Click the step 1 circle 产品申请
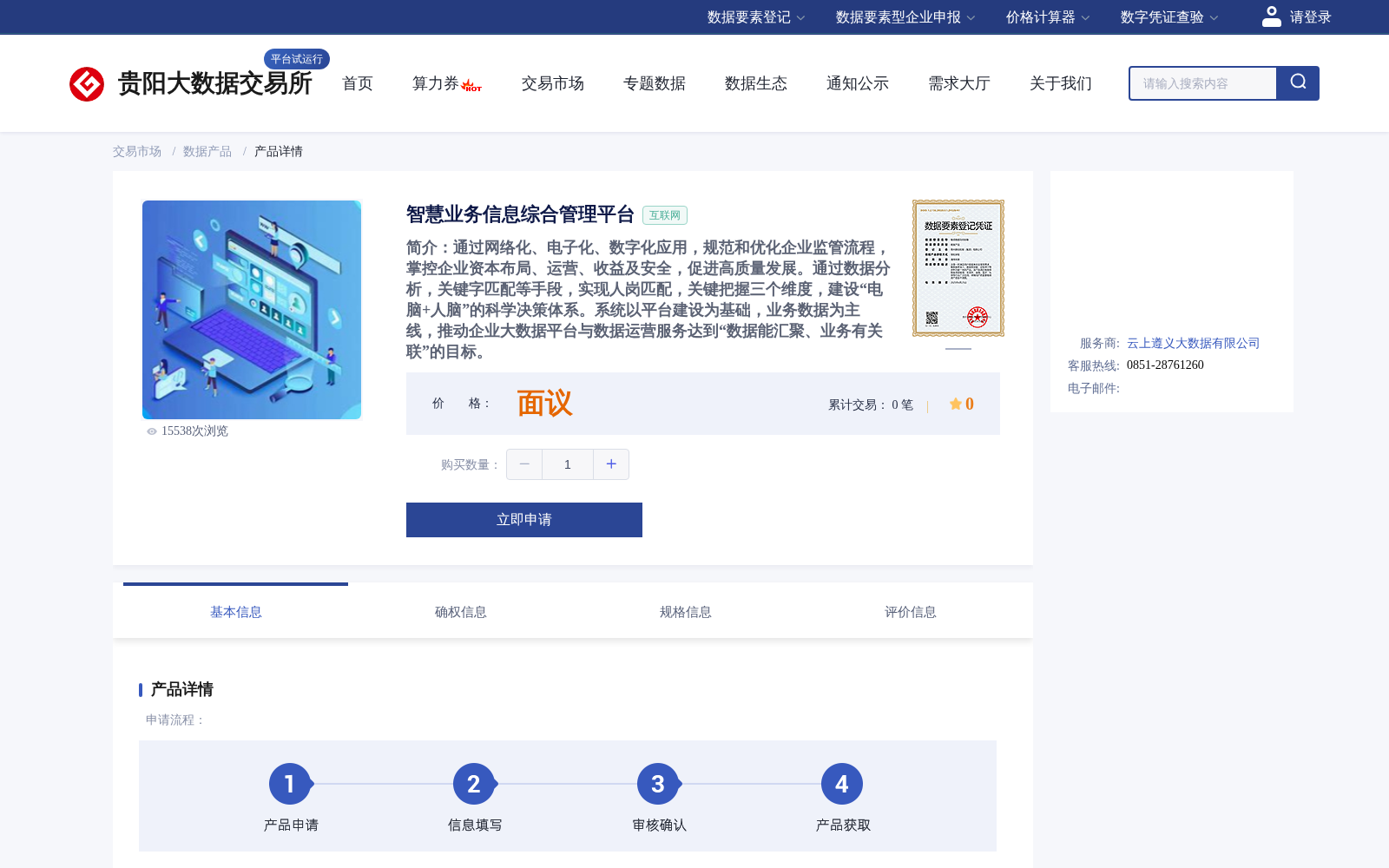1389x868 pixels. [290, 784]
